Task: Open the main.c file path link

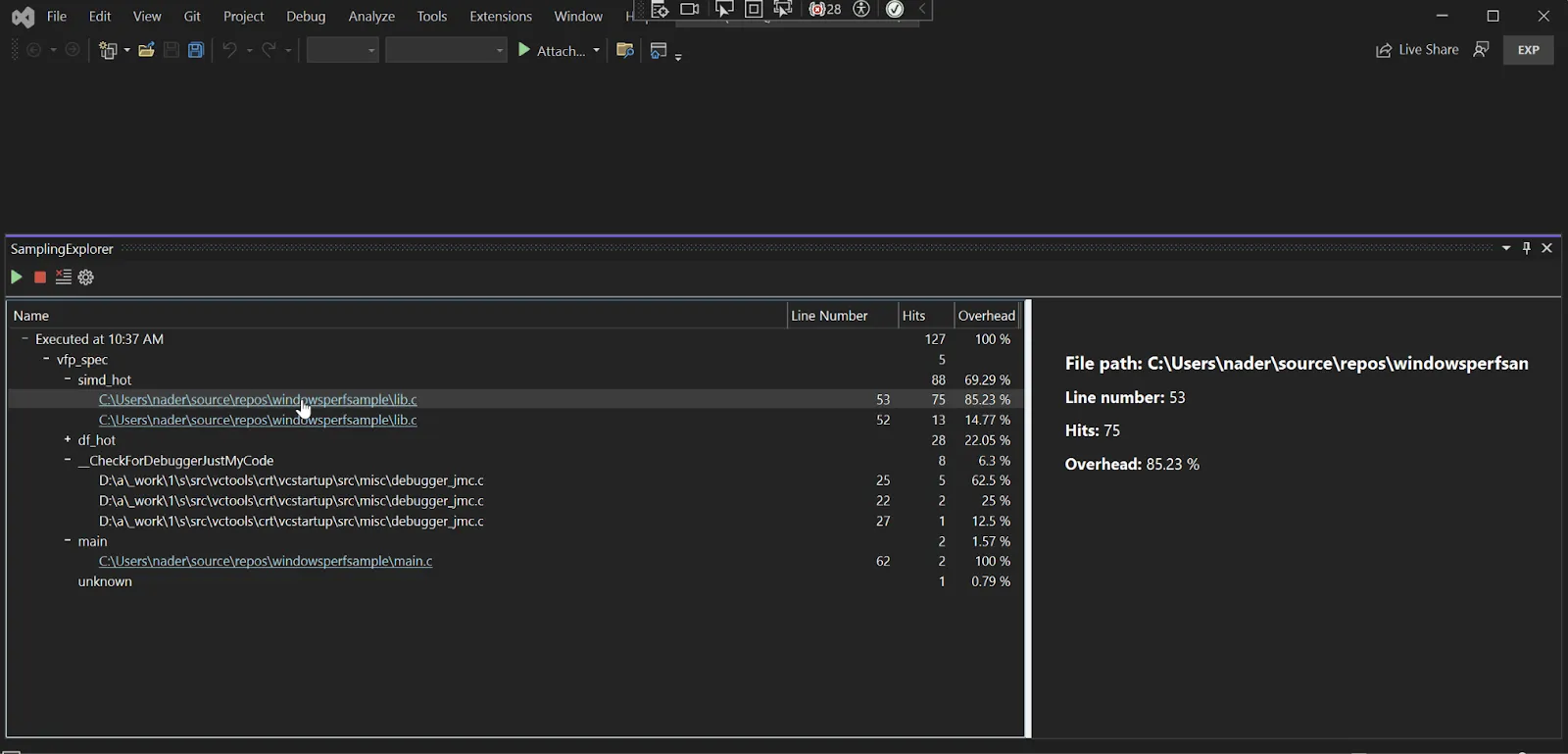Action: (x=266, y=561)
